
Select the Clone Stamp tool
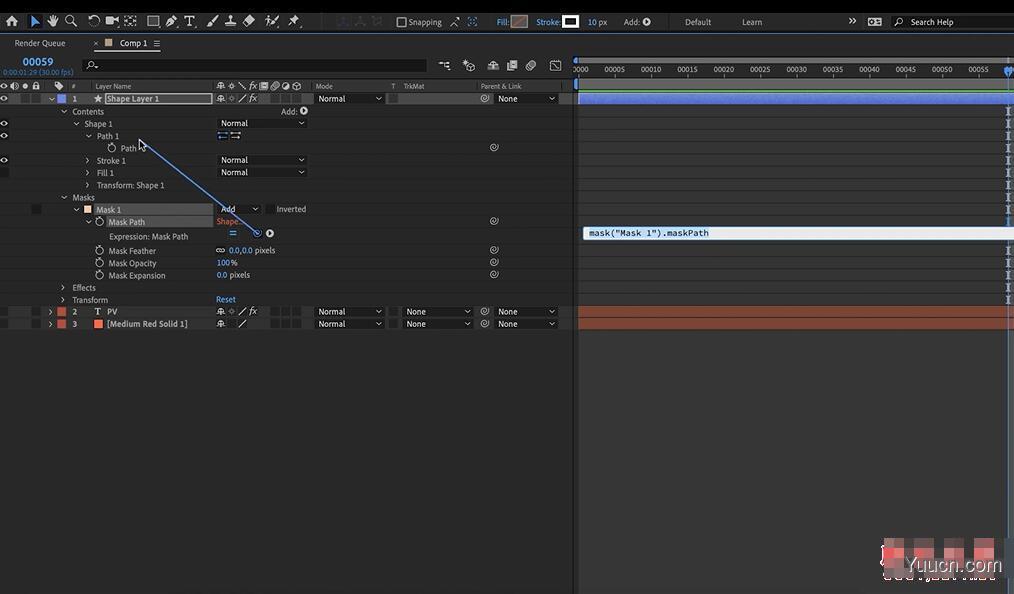(x=230, y=21)
